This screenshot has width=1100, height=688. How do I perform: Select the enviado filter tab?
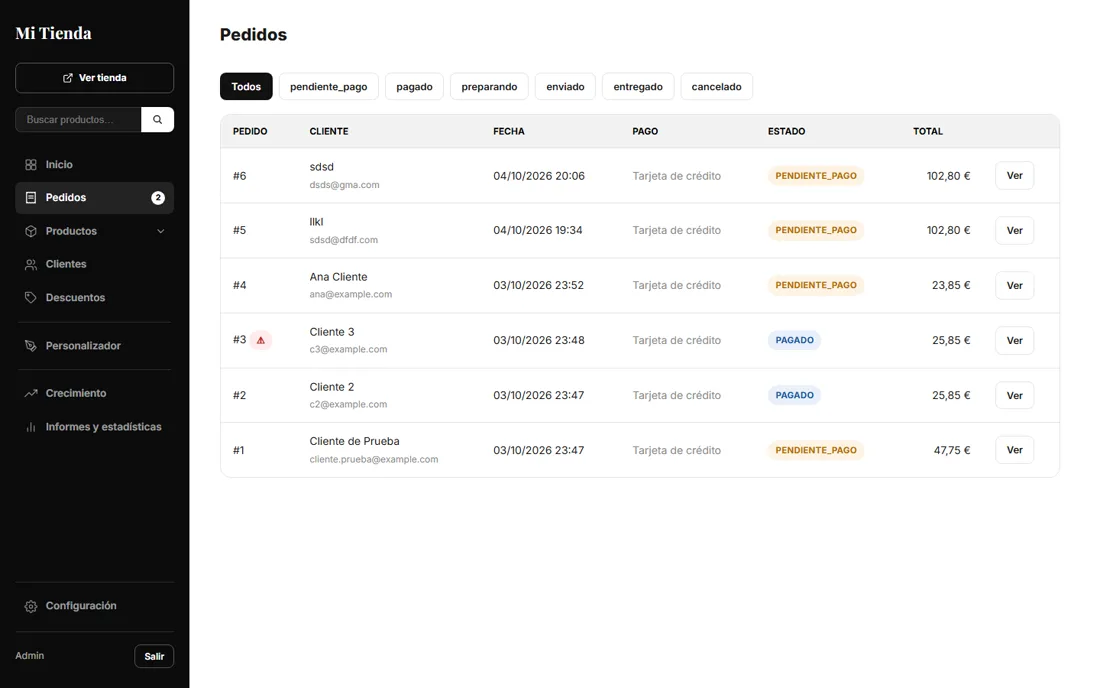click(565, 86)
